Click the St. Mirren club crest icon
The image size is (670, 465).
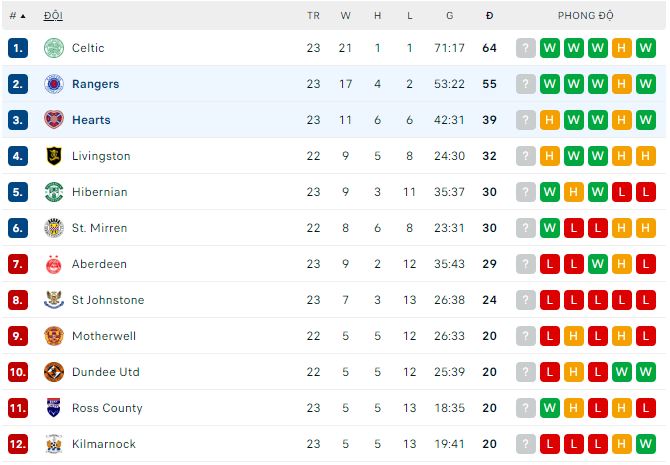click(54, 228)
